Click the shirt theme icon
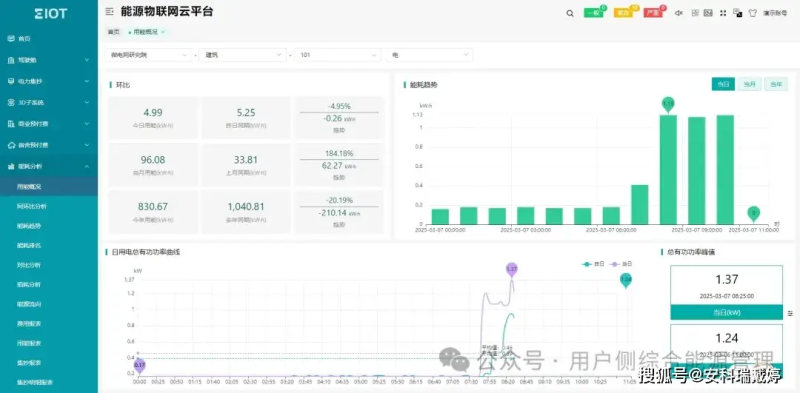The height and width of the screenshot is (393, 800). coord(752,13)
